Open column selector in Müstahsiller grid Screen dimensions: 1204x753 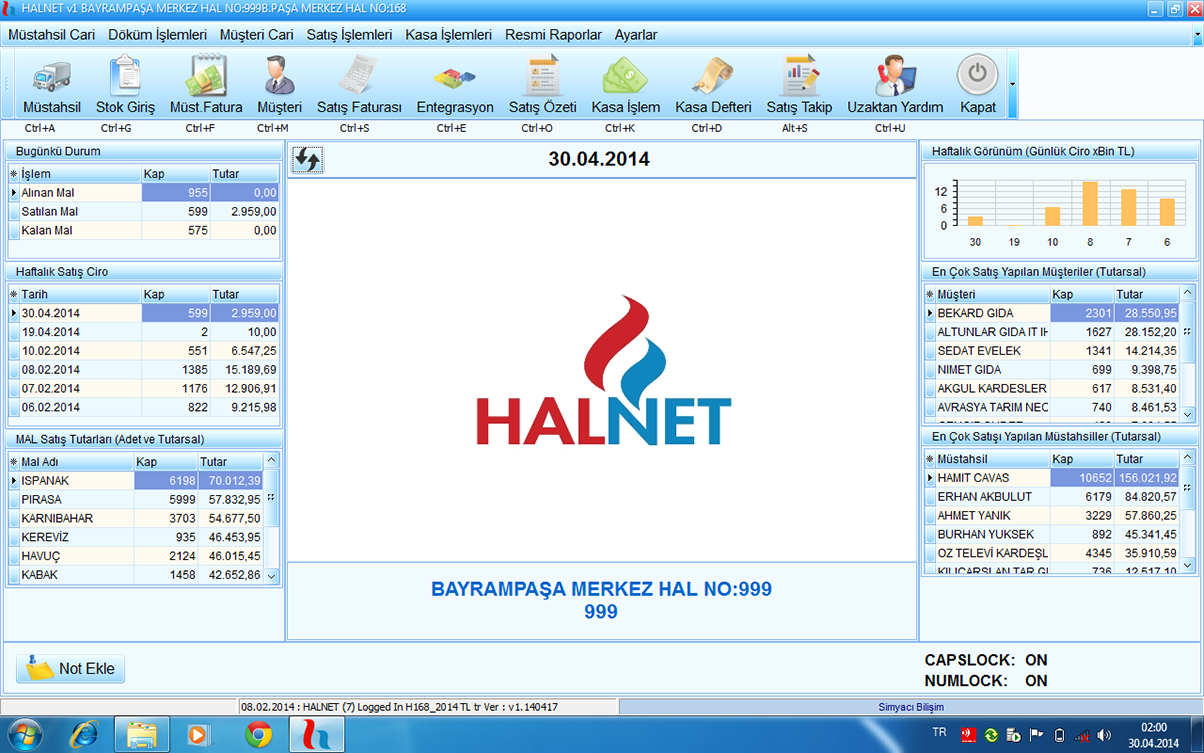pyautogui.click(x=930, y=459)
